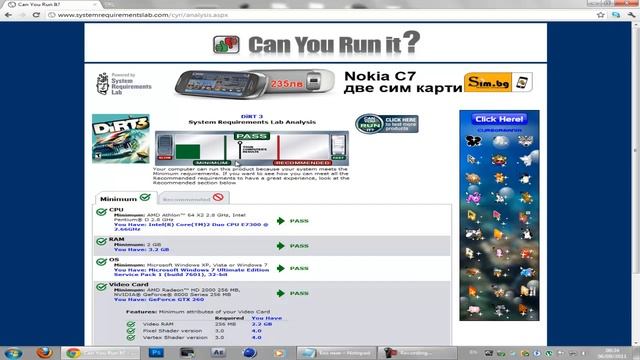Click the Can You Run It thumbs logo
Screen dimensions: 640x360
[x=226, y=44]
